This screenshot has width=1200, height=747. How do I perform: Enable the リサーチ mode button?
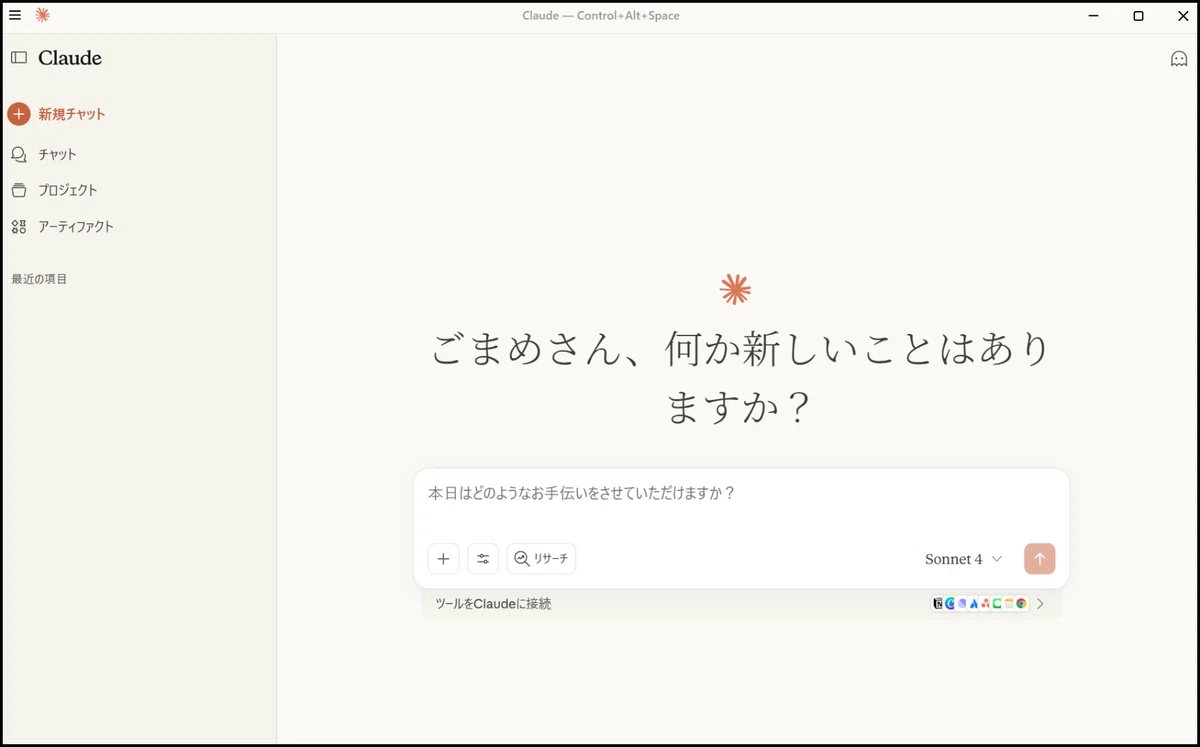click(x=541, y=559)
